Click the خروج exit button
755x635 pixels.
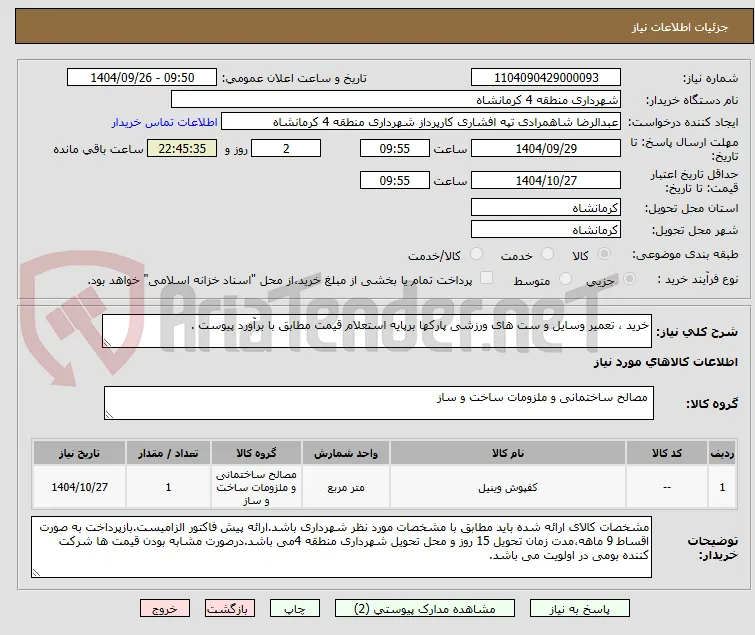click(x=165, y=609)
